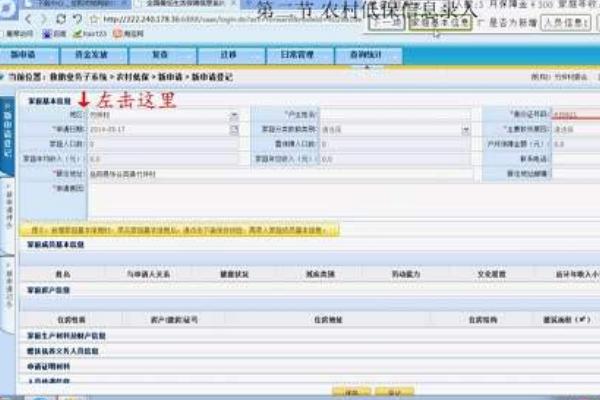
Task: Click the 申请日期 date field
Action: [158, 129]
